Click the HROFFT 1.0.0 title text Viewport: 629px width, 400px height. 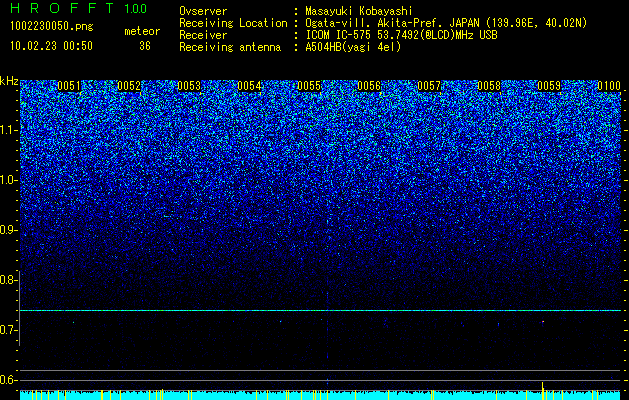click(x=79, y=8)
